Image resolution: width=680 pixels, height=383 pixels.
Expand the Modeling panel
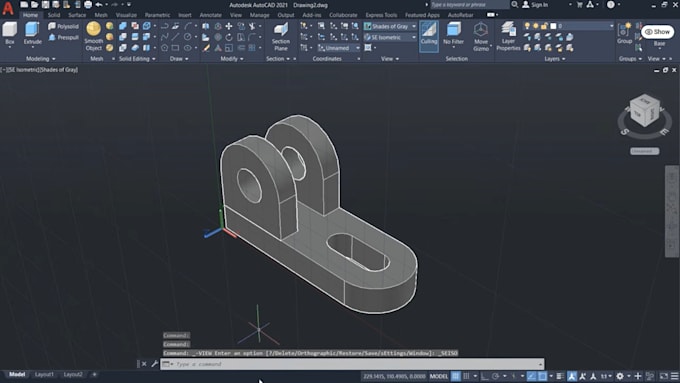tap(41, 59)
